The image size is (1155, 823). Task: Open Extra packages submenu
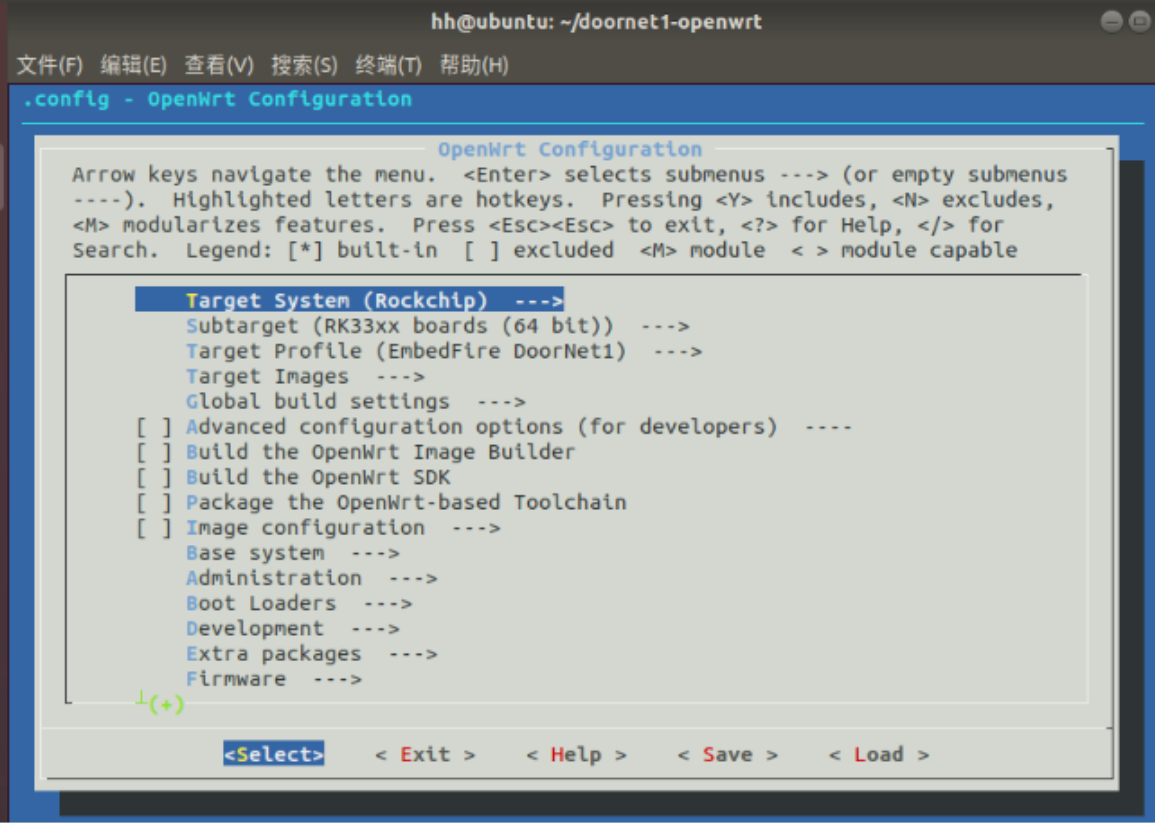[x=312, y=654]
